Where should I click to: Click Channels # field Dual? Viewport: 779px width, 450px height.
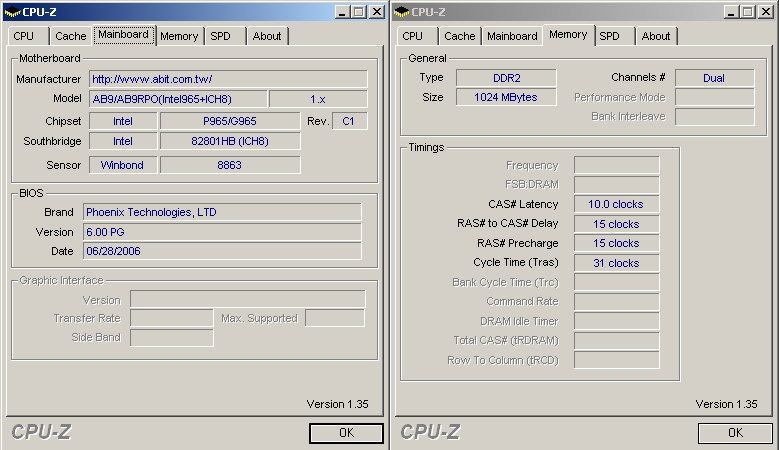(714, 78)
